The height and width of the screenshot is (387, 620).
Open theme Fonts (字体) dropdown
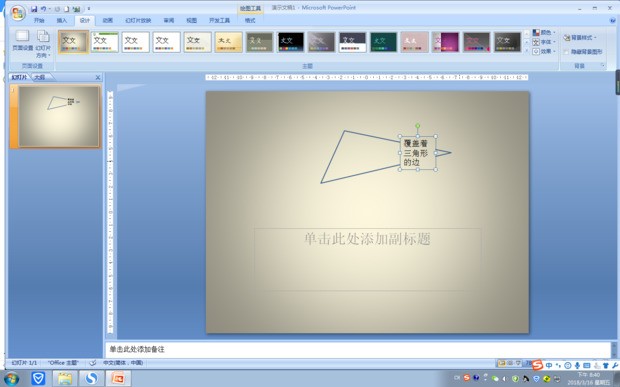point(544,42)
